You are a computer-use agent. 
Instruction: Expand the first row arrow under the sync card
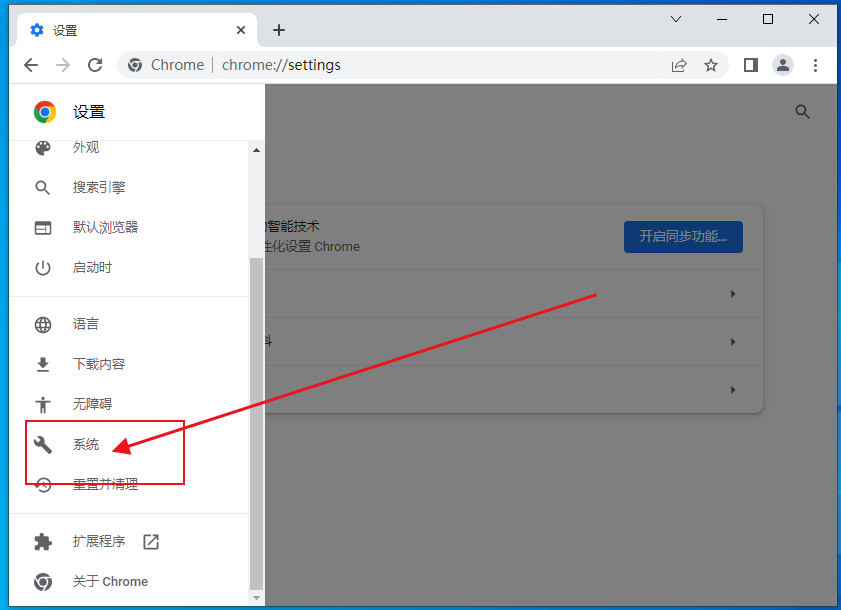733,294
